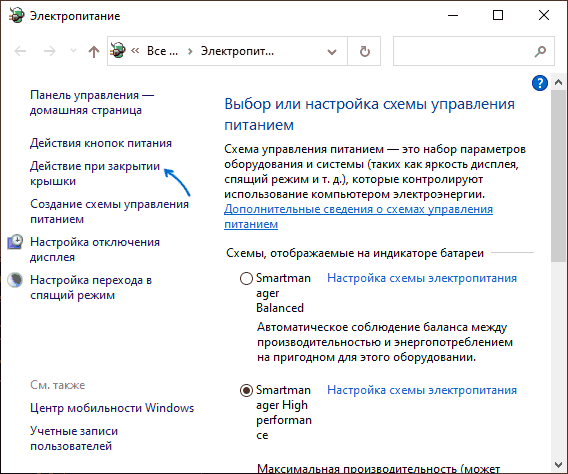This screenshot has height=474, width=568.
Task: Open the recent locations dropdown chevron
Action: 73,51
